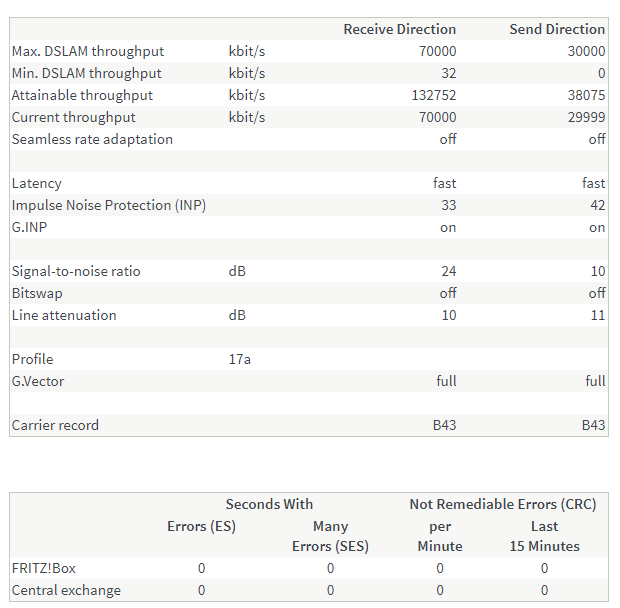The image size is (620, 608).
Task: Click the Carrier record label
Action: pyautogui.click(x=55, y=425)
